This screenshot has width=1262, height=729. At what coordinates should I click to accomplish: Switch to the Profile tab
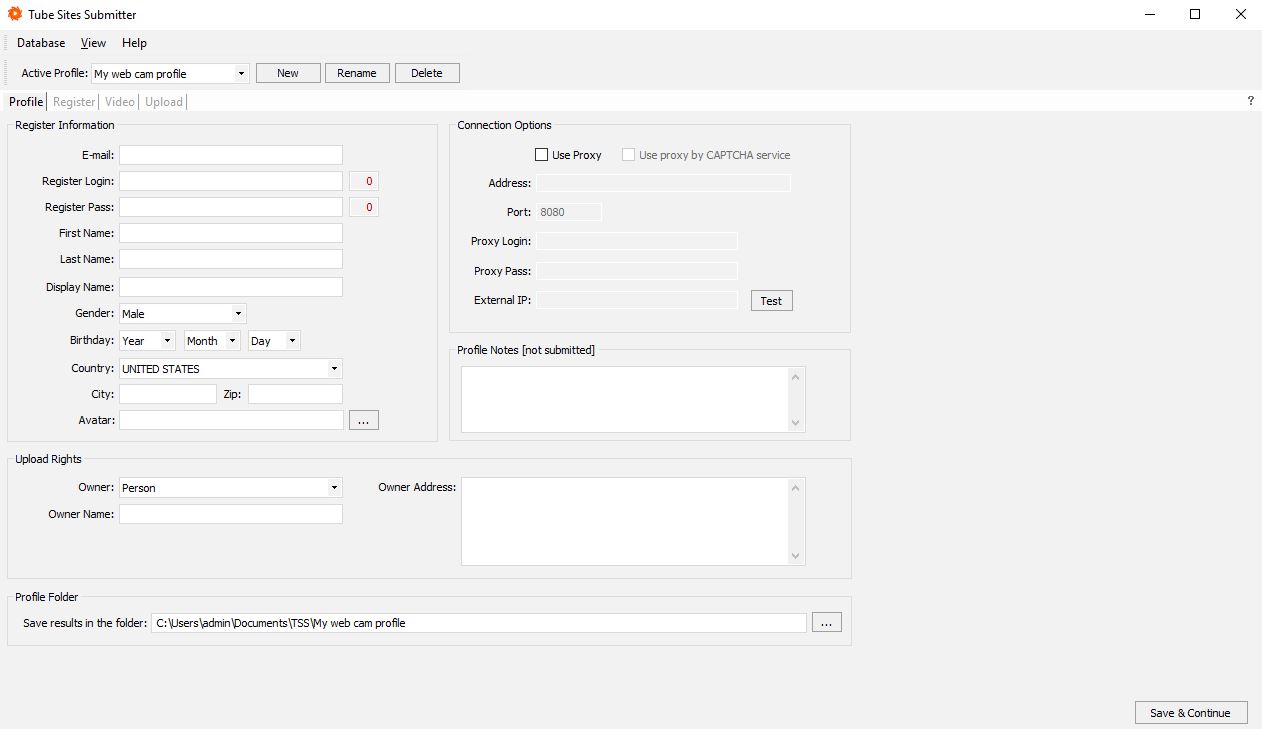coord(26,102)
